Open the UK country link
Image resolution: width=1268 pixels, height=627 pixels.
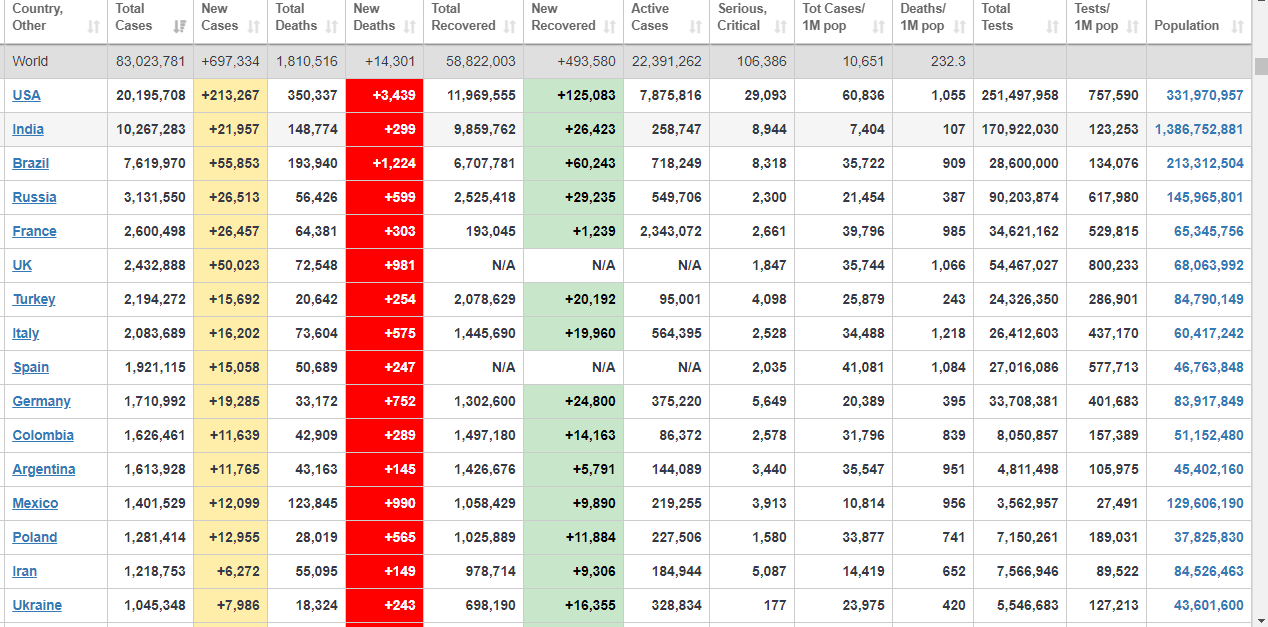(x=22, y=265)
